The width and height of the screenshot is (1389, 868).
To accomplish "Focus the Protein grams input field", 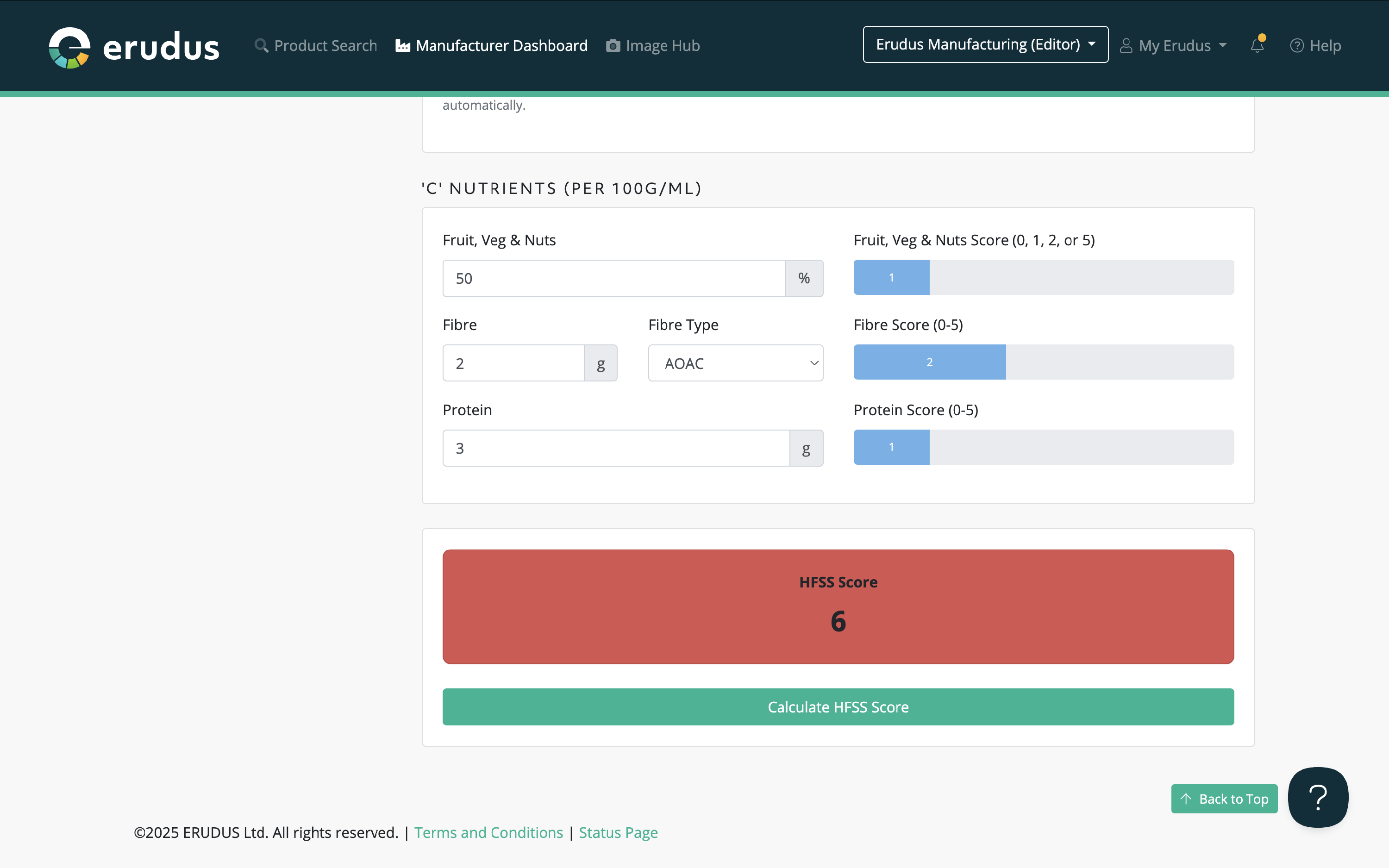I will pos(615,449).
